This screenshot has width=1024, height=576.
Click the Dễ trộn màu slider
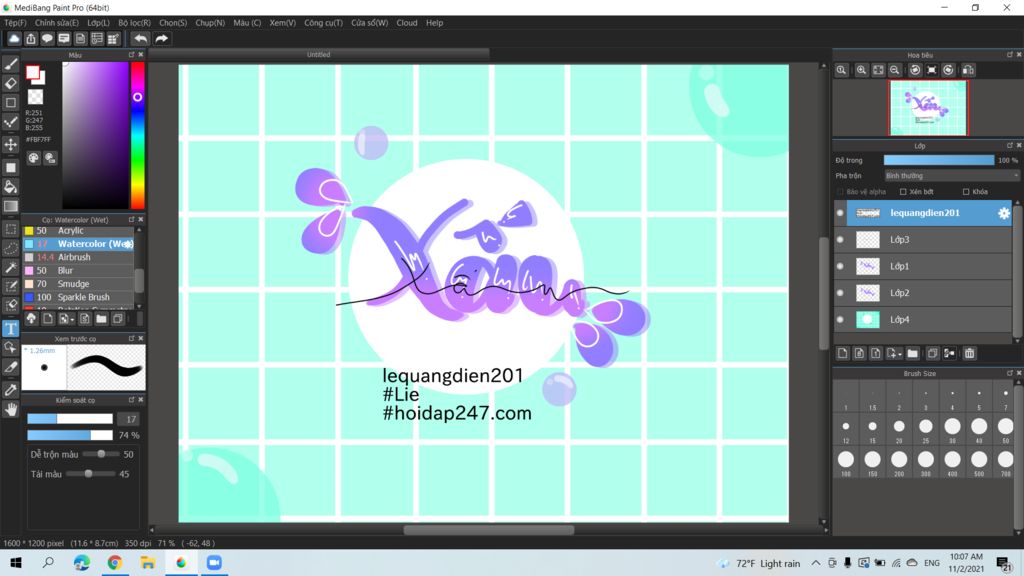pos(101,455)
